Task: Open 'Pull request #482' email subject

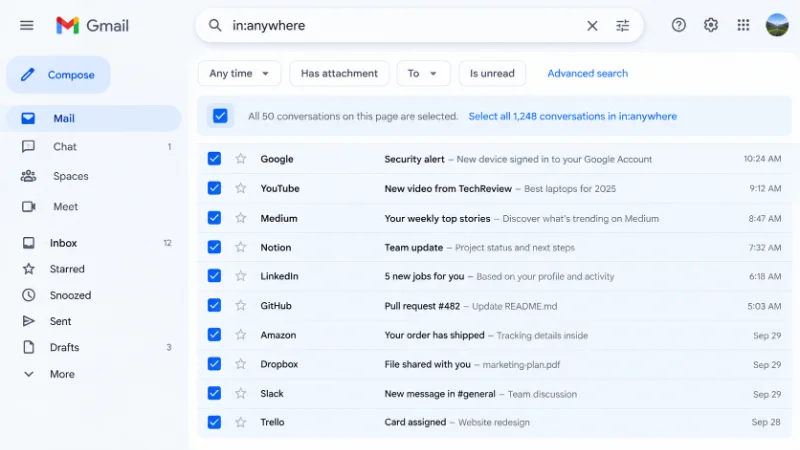Action: coord(422,306)
